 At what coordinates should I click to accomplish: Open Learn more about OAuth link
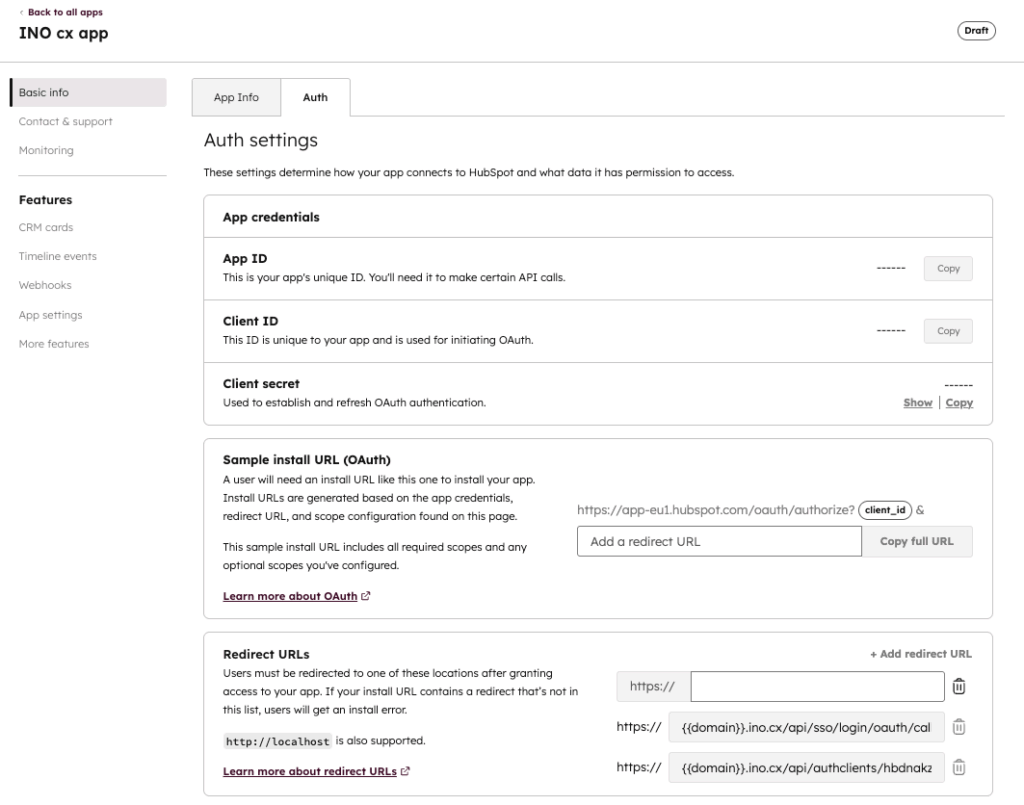(290, 596)
